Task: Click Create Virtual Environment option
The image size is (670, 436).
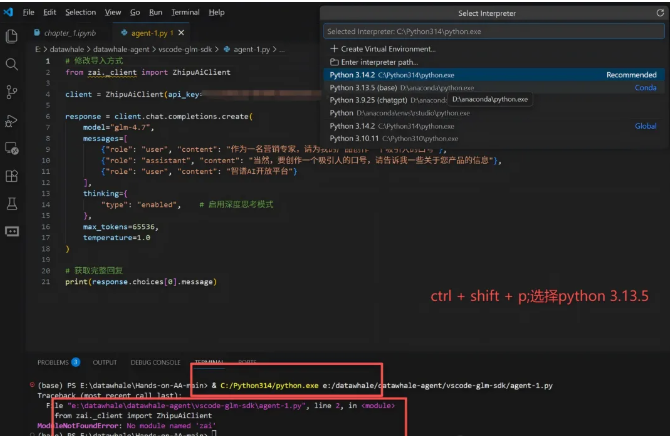Action: (x=388, y=48)
